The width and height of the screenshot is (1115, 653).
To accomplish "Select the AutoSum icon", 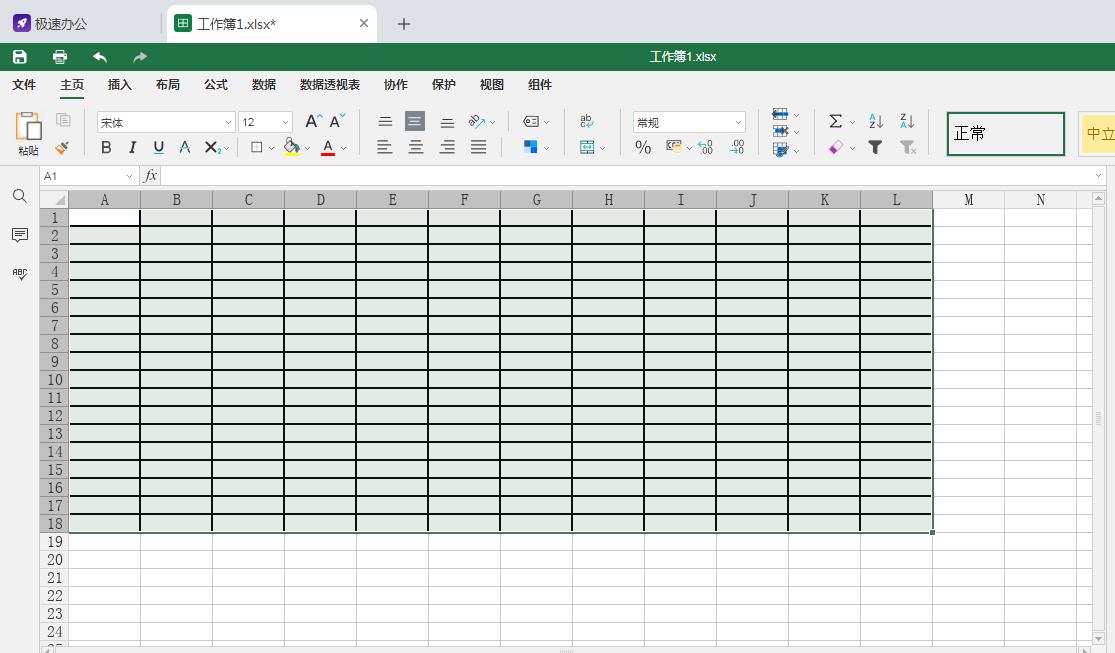I will click(x=836, y=121).
